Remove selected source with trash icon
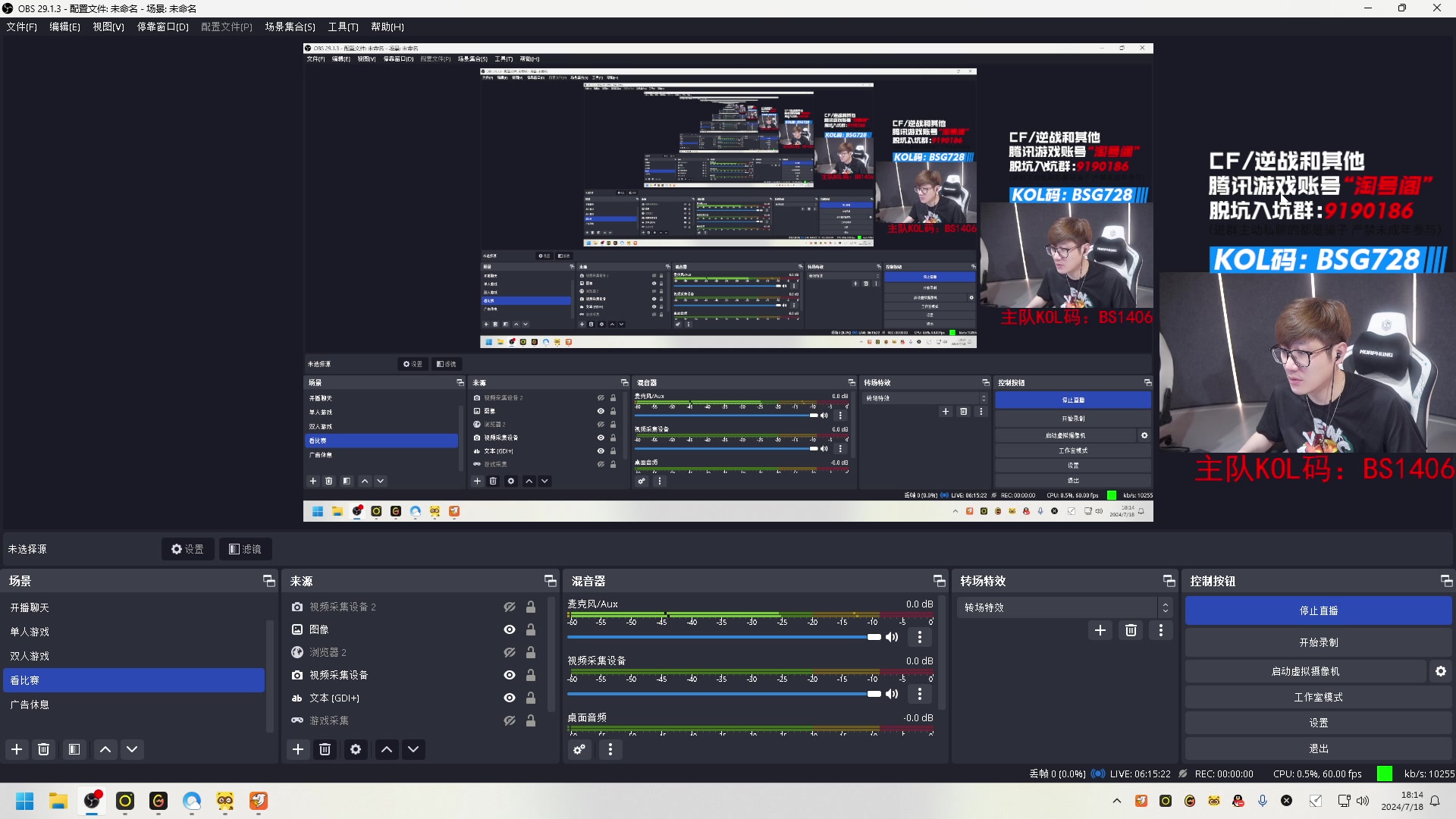Screen dimensions: 1456x819 325,749
